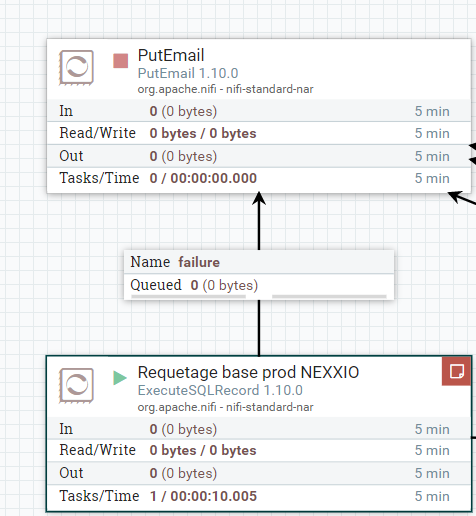Click the data size threshold bar on the failure connection
Image resolution: width=476 pixels, height=516 pixels.
(329, 296)
